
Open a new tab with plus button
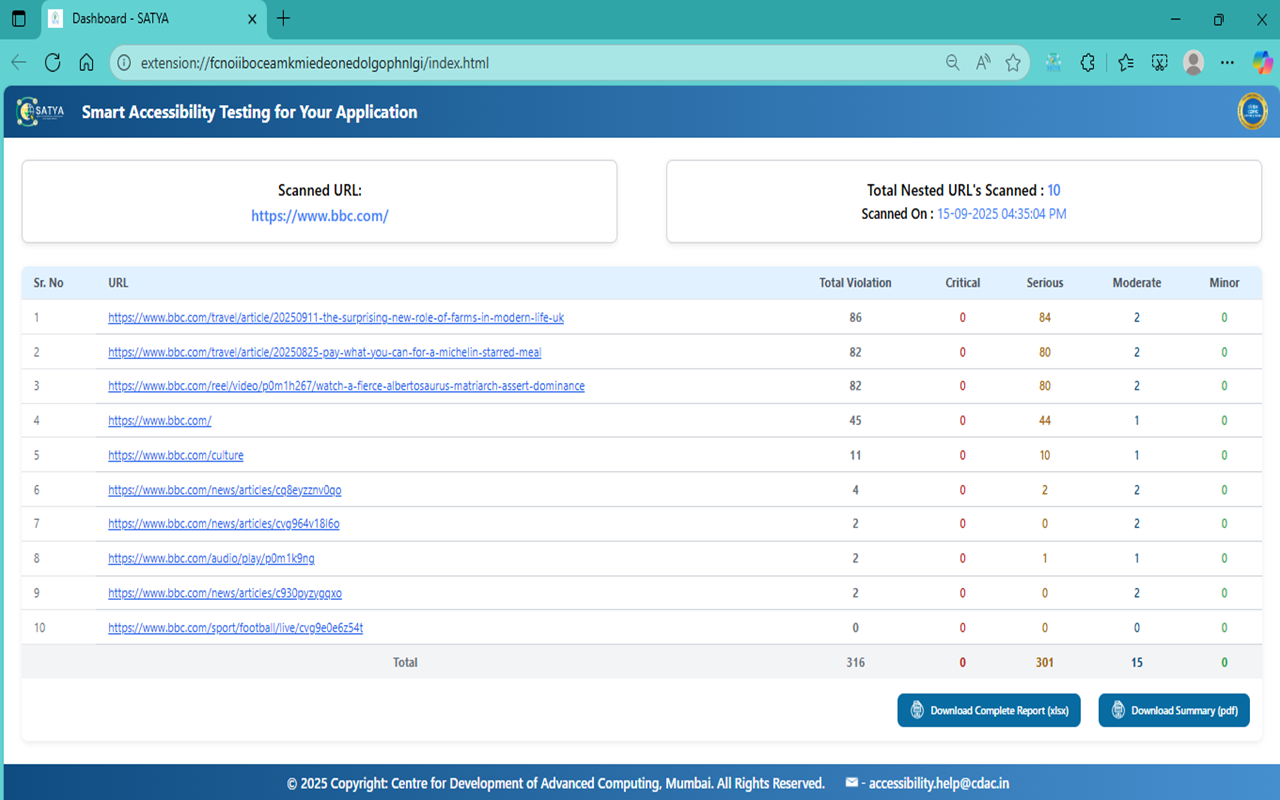point(284,19)
